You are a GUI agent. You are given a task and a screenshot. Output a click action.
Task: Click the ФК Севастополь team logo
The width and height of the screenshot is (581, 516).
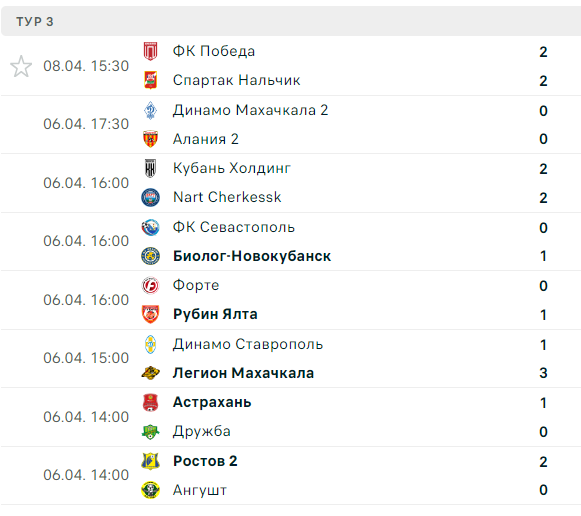coord(150,227)
